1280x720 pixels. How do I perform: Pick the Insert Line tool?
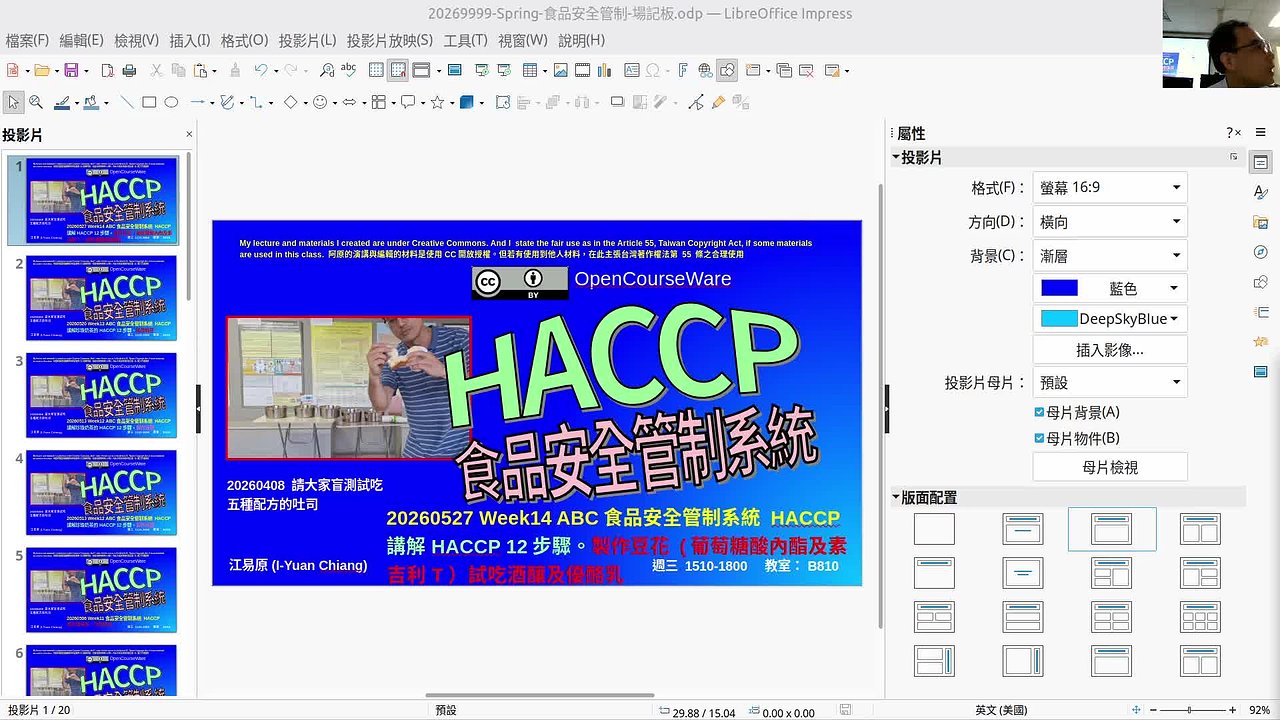127,102
